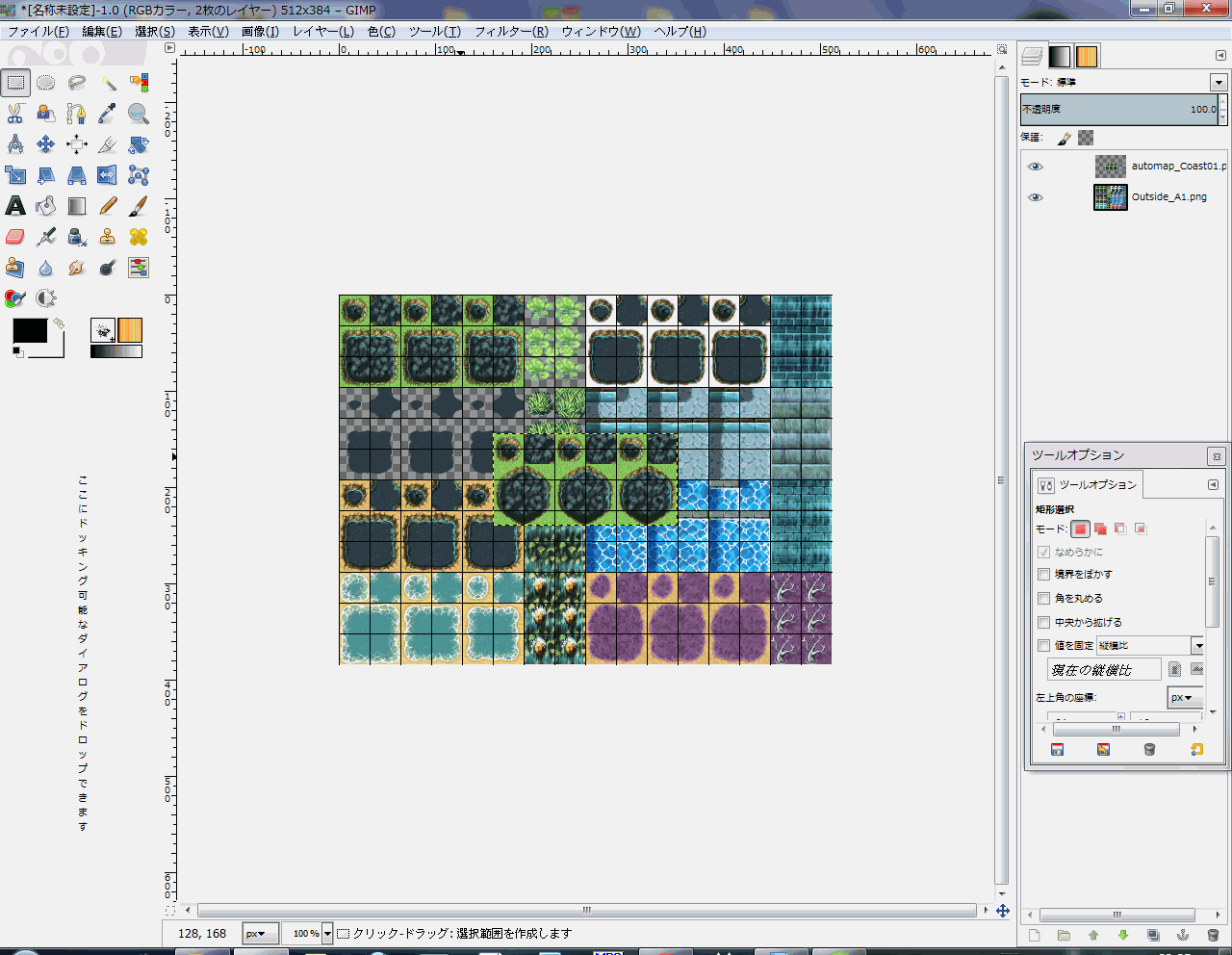Image resolution: width=1232 pixels, height=955 pixels.
Task: Open tool options tab configuration menu arrow
Action: point(1213,484)
